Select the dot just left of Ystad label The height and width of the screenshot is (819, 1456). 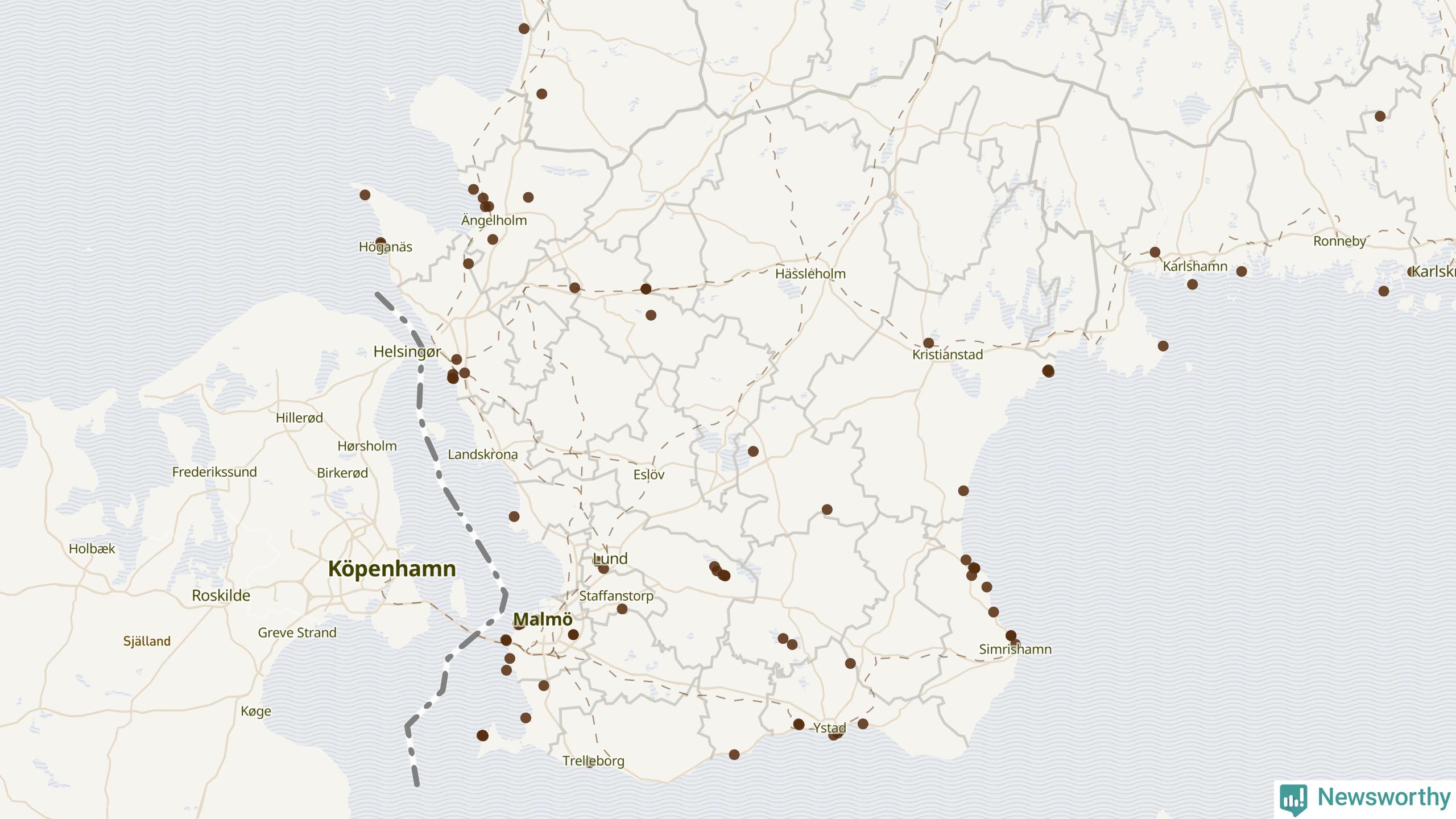(799, 725)
